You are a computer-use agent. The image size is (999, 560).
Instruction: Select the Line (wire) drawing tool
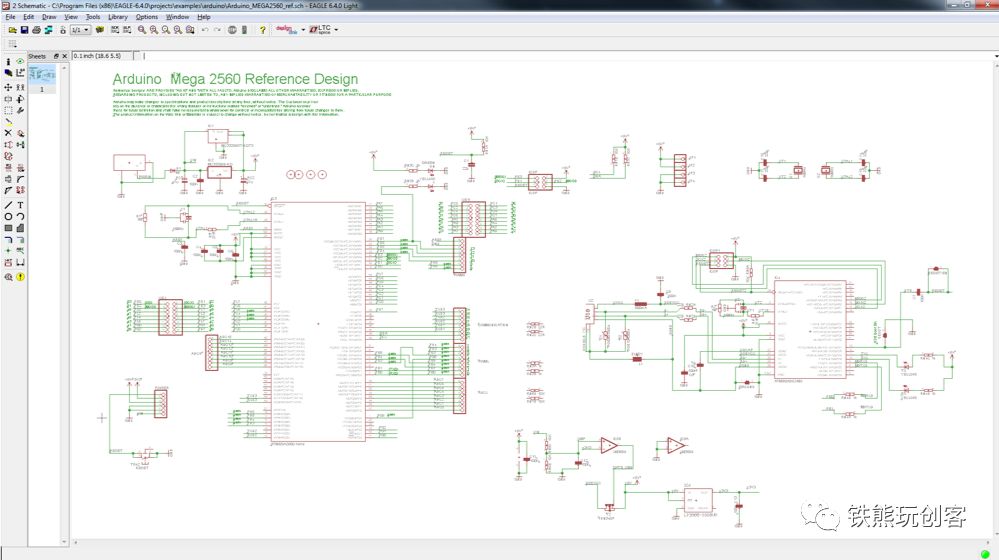click(x=8, y=205)
